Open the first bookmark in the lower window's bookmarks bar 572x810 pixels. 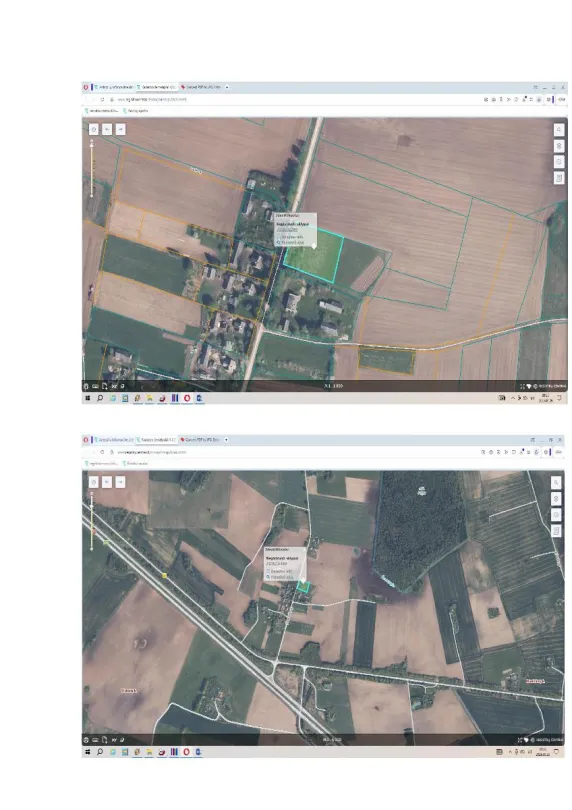point(103,463)
